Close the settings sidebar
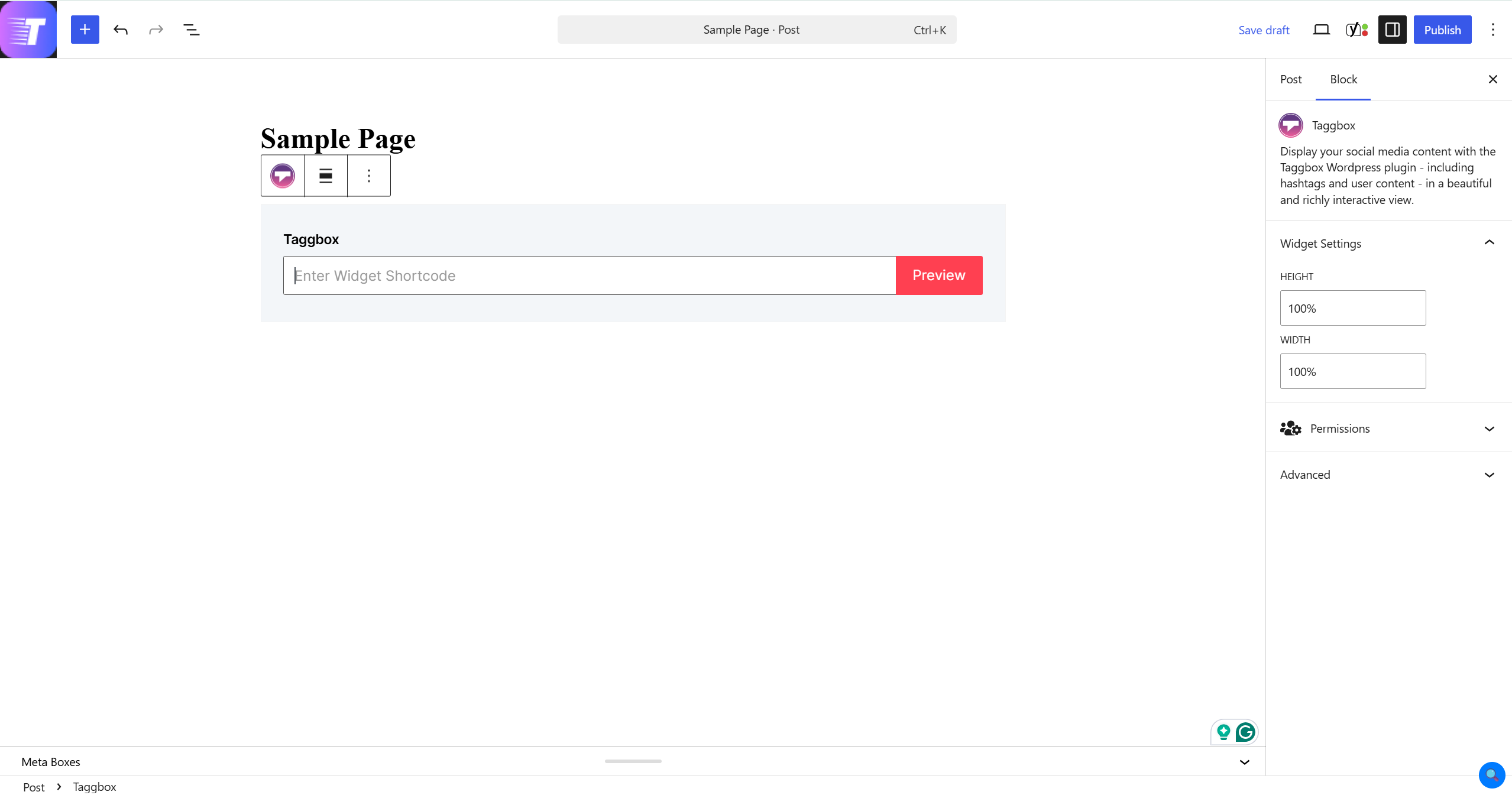The height and width of the screenshot is (795, 1512). click(1493, 79)
